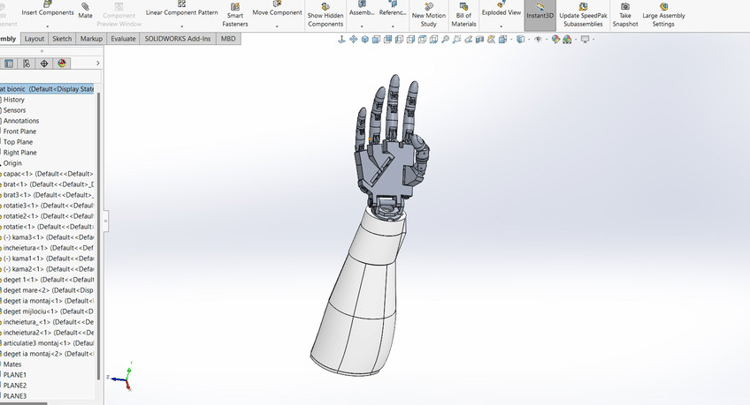Click Update SpeedPak Subassemblies
This screenshot has height=405, width=750.
tap(583, 15)
